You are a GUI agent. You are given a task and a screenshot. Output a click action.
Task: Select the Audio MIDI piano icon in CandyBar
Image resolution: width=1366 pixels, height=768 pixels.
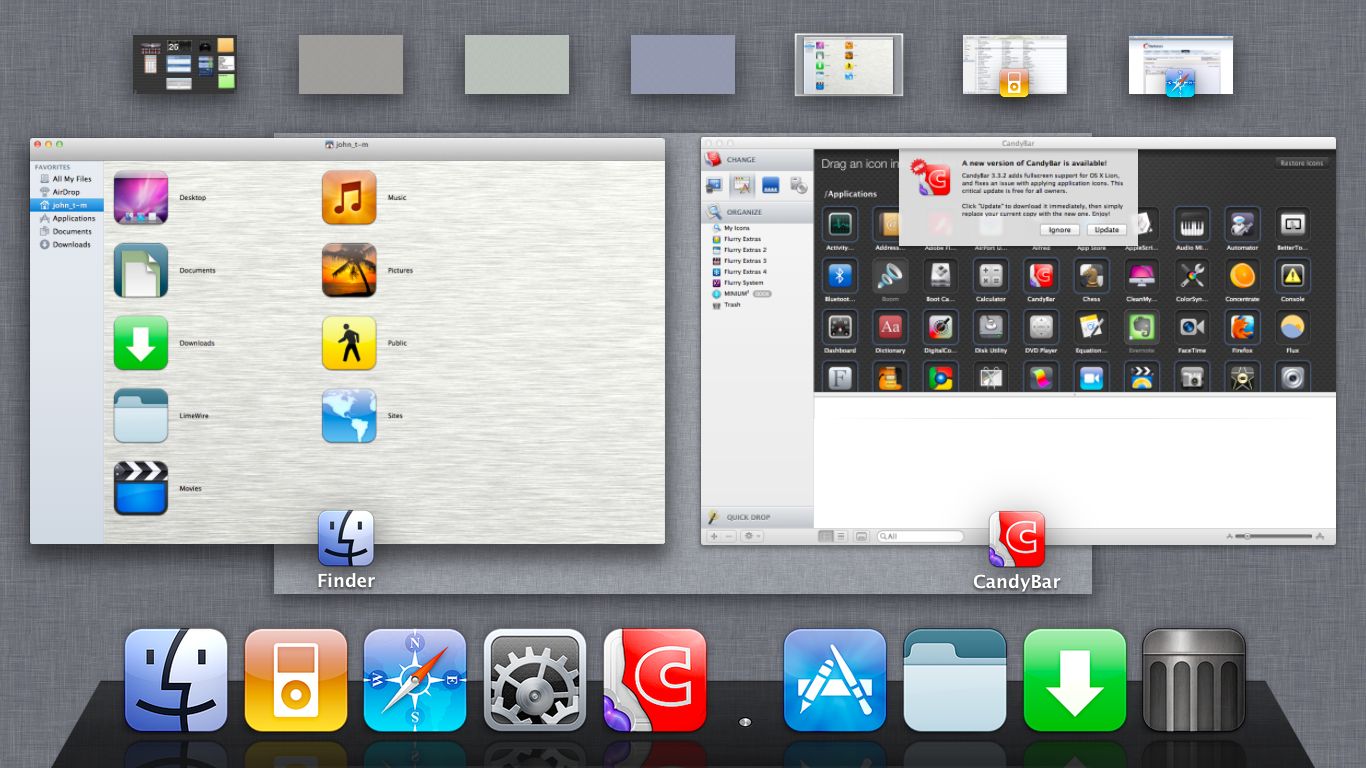point(1192,223)
